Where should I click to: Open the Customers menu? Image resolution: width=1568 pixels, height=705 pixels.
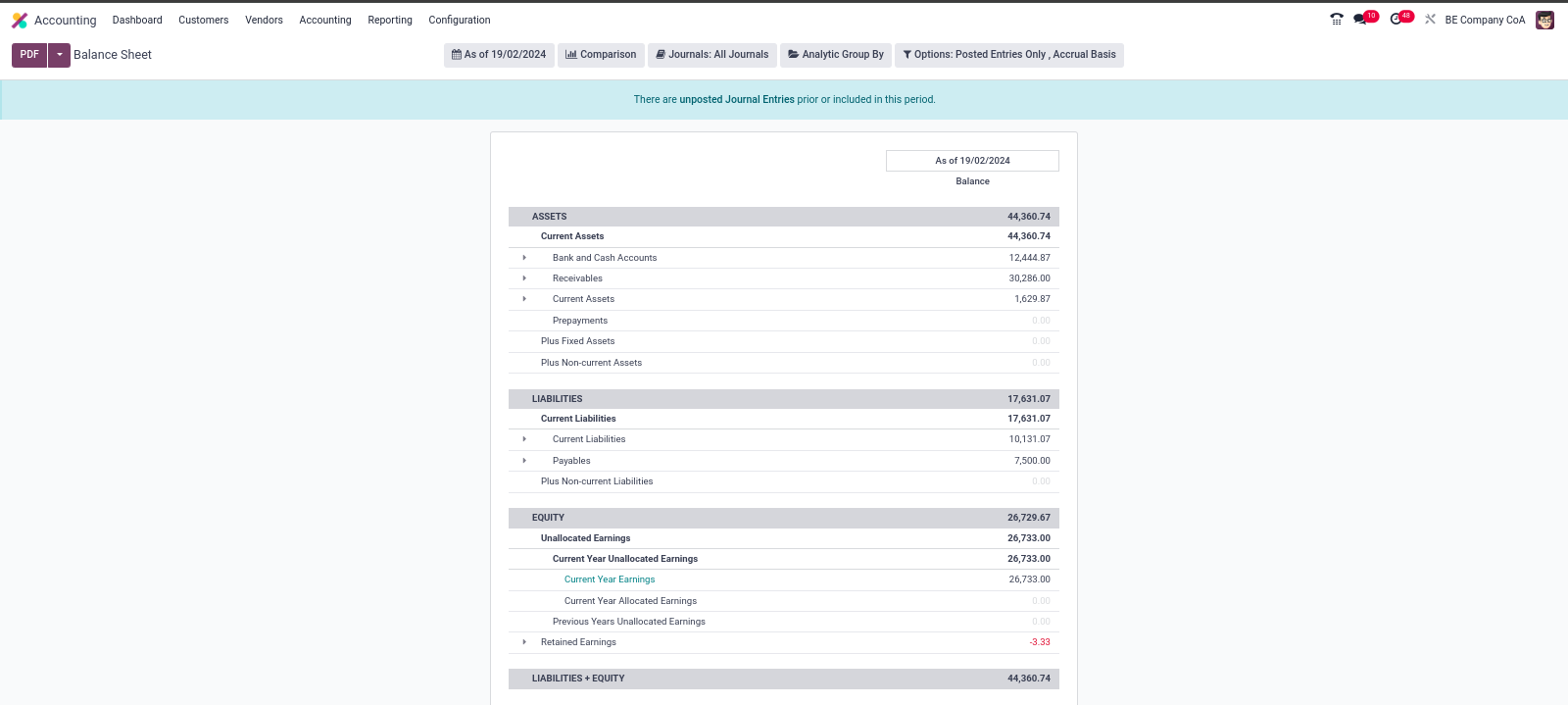[x=204, y=20]
